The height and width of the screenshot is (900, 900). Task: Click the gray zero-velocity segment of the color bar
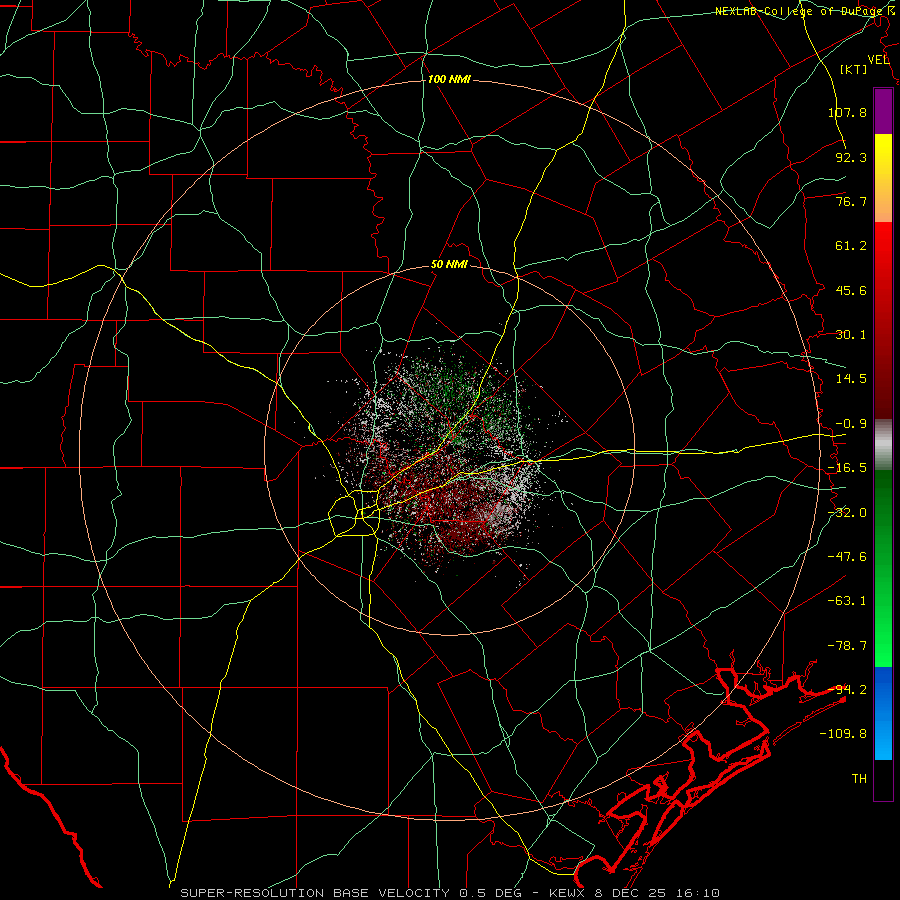click(x=883, y=445)
